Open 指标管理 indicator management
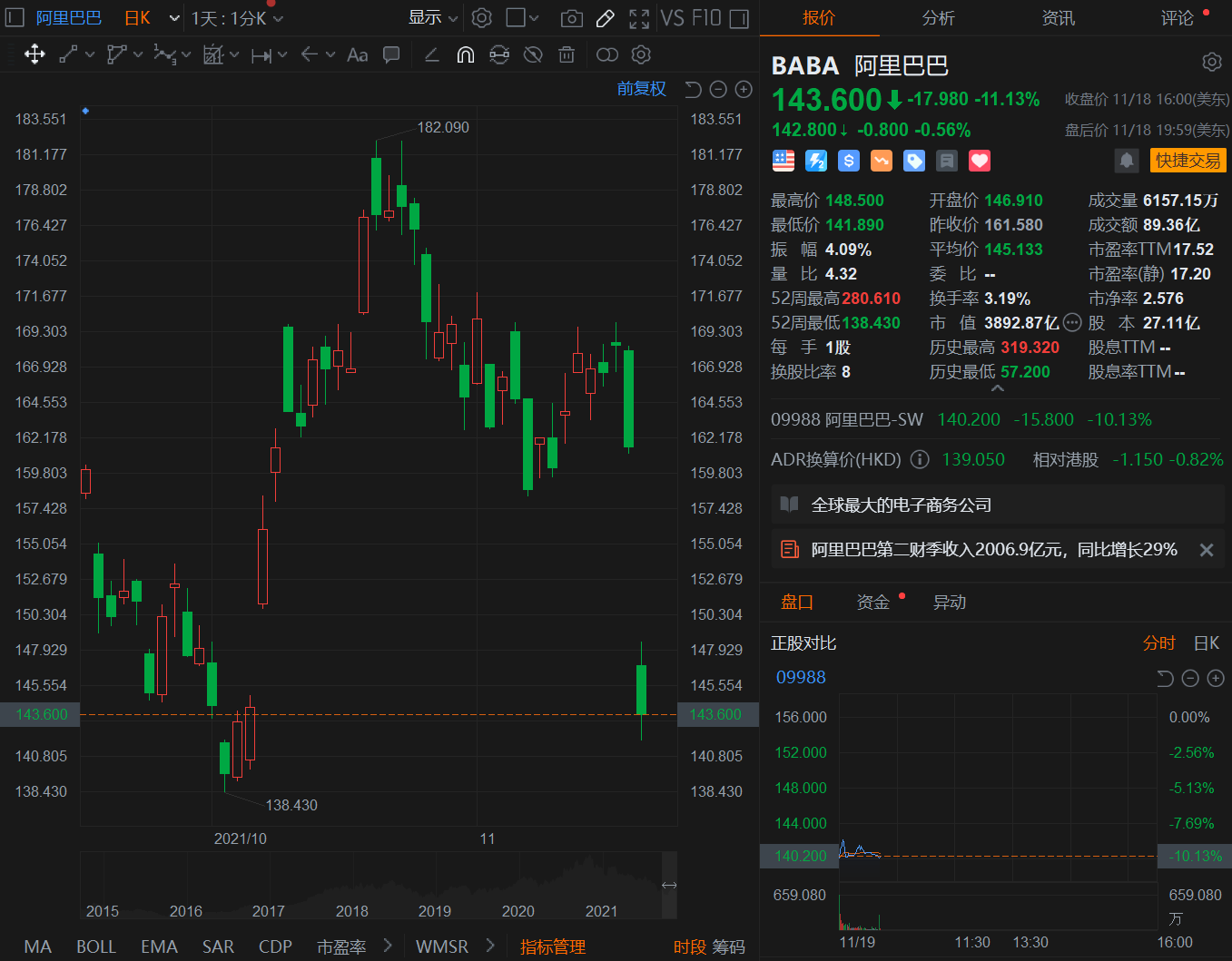Image resolution: width=1232 pixels, height=961 pixels. pyautogui.click(x=552, y=946)
